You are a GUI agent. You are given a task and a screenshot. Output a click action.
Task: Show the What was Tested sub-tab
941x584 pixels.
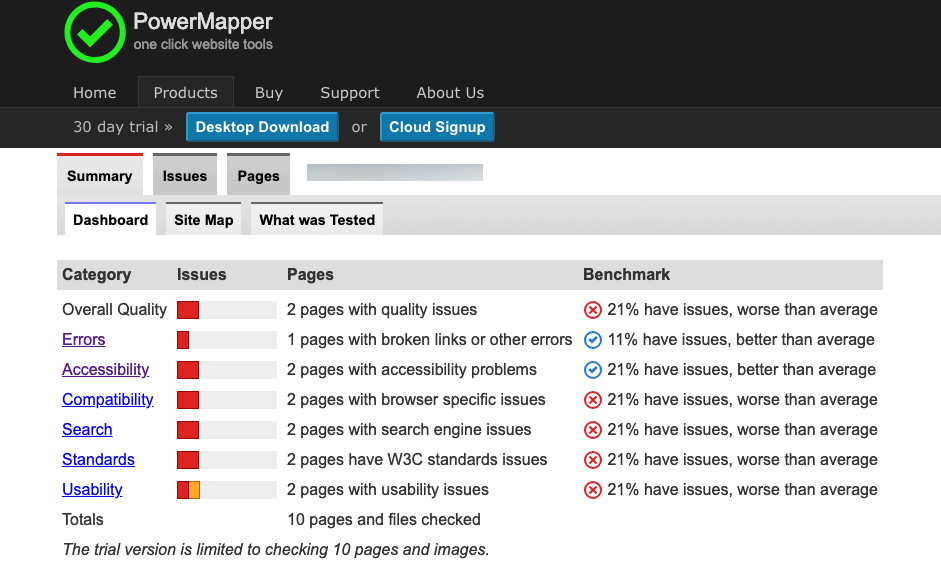click(x=317, y=220)
